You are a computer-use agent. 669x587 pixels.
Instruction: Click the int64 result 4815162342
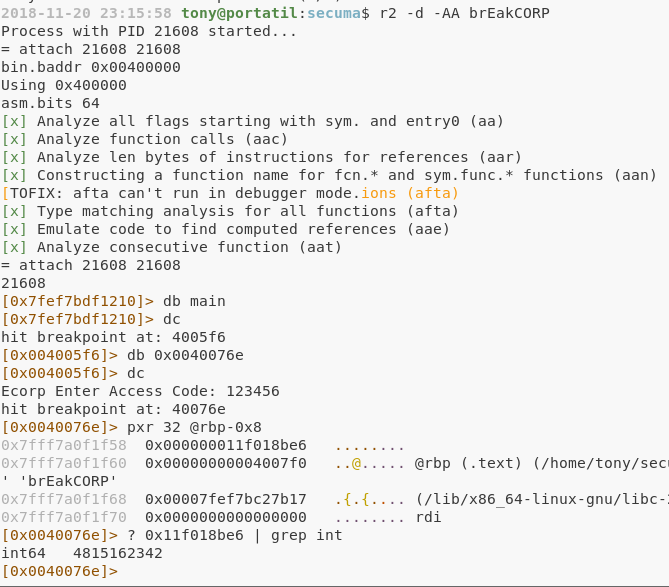(118, 553)
